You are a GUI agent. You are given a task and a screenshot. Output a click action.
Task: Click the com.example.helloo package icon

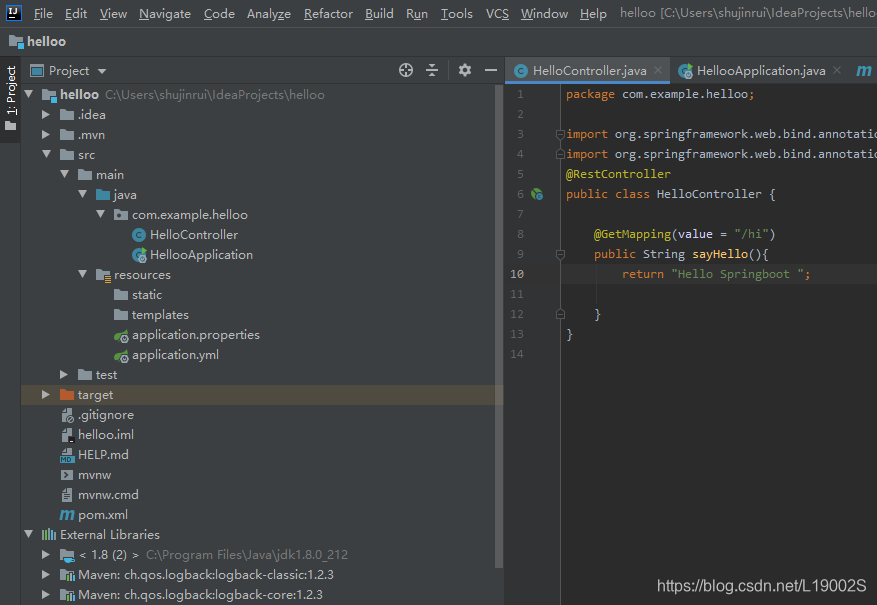(x=121, y=215)
